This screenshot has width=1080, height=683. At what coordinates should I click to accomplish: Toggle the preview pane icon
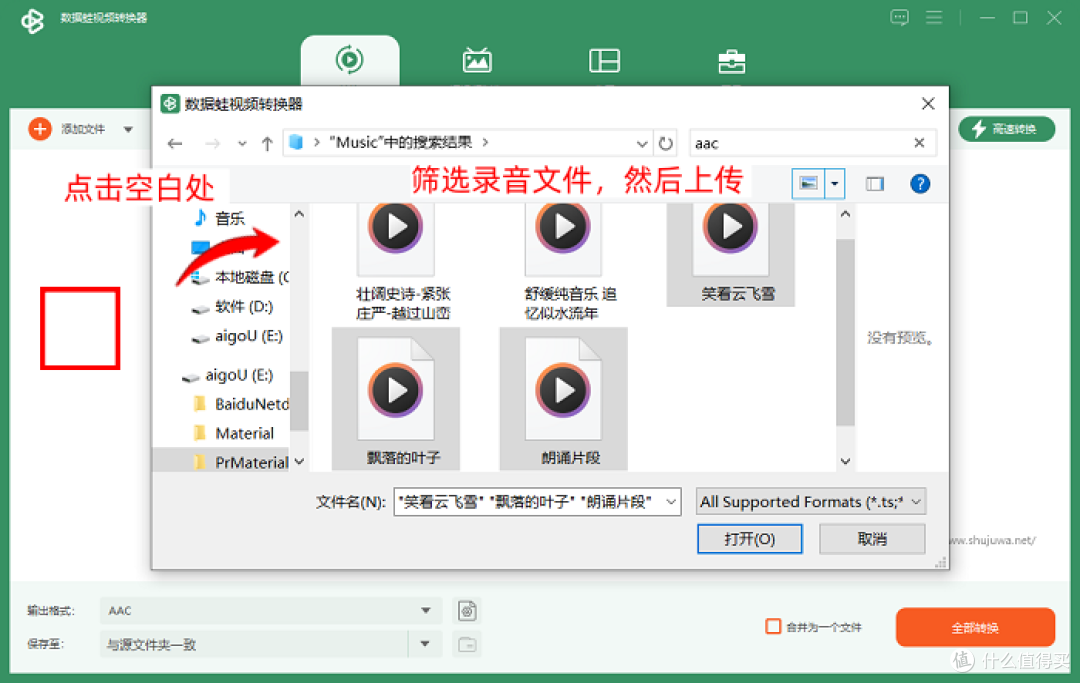(875, 184)
